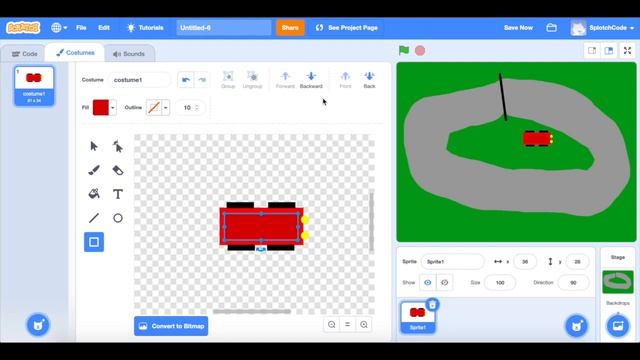Image resolution: width=640 pixels, height=360 pixels.
Task: Click the sprite Direction field
Action: click(573, 282)
